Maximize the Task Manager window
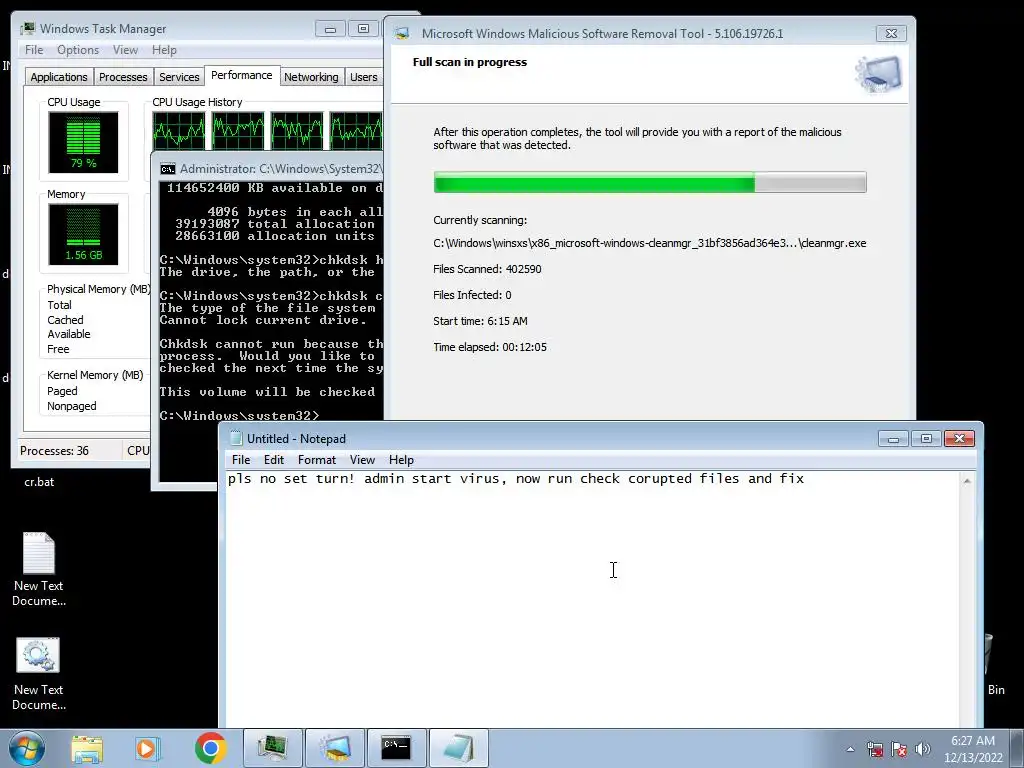Screen dimensions: 1024x768 tap(363, 29)
